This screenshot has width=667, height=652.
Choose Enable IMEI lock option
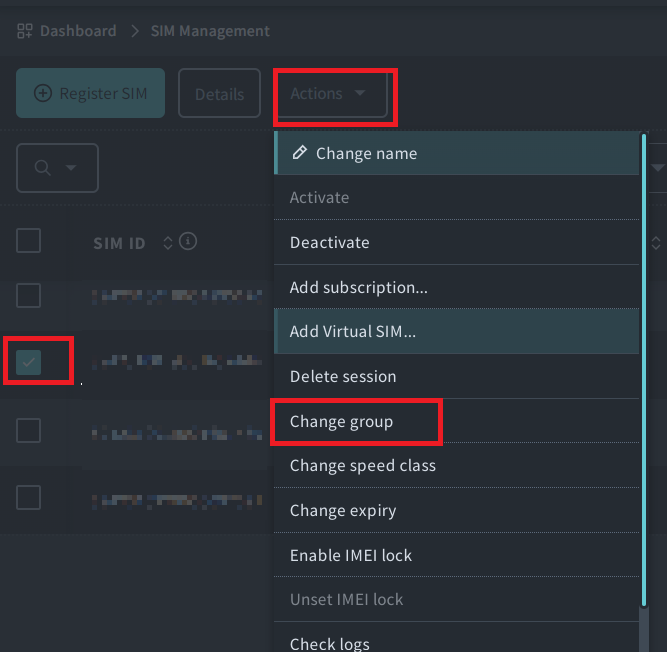click(350, 555)
